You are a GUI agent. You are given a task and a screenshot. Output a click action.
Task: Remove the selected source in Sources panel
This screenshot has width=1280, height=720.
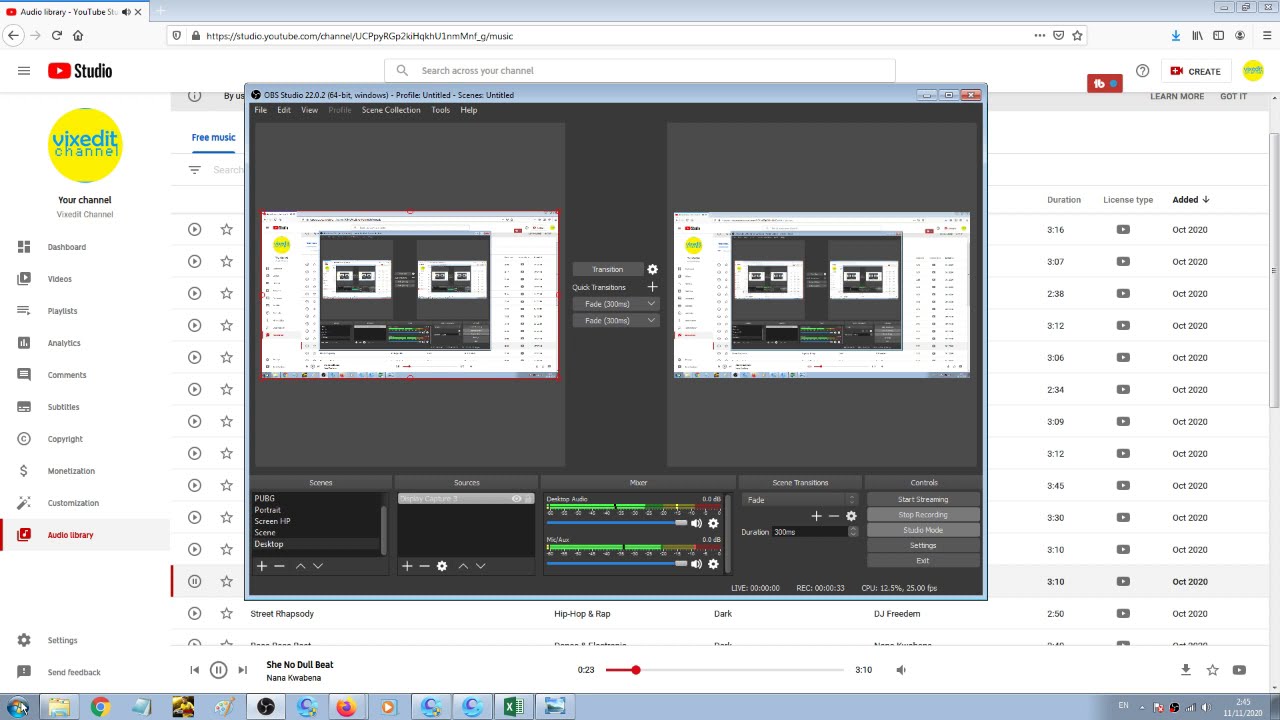[424, 566]
